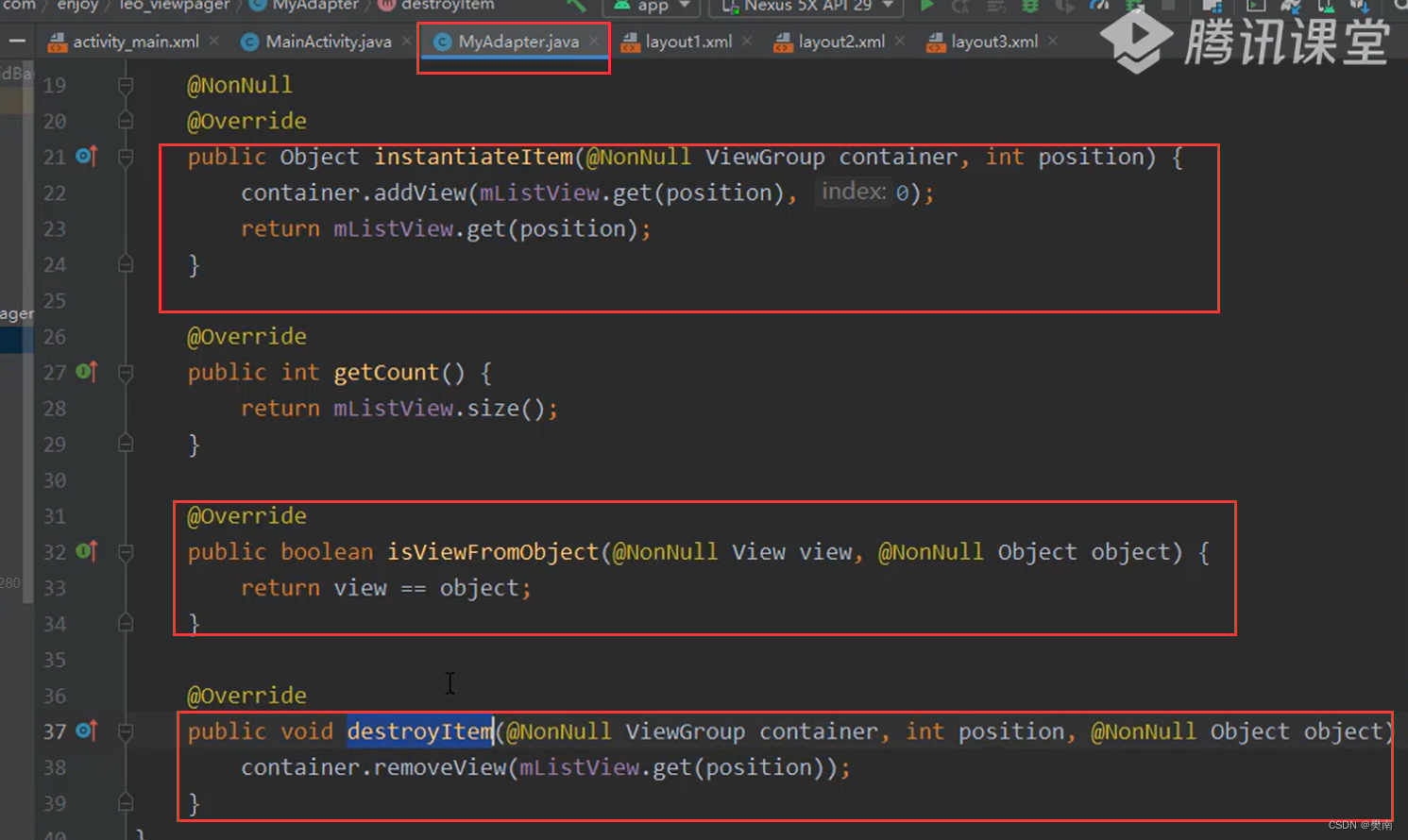Viewport: 1408px width, 840px height.
Task: Open the layout1.xml tab
Action: point(687,42)
